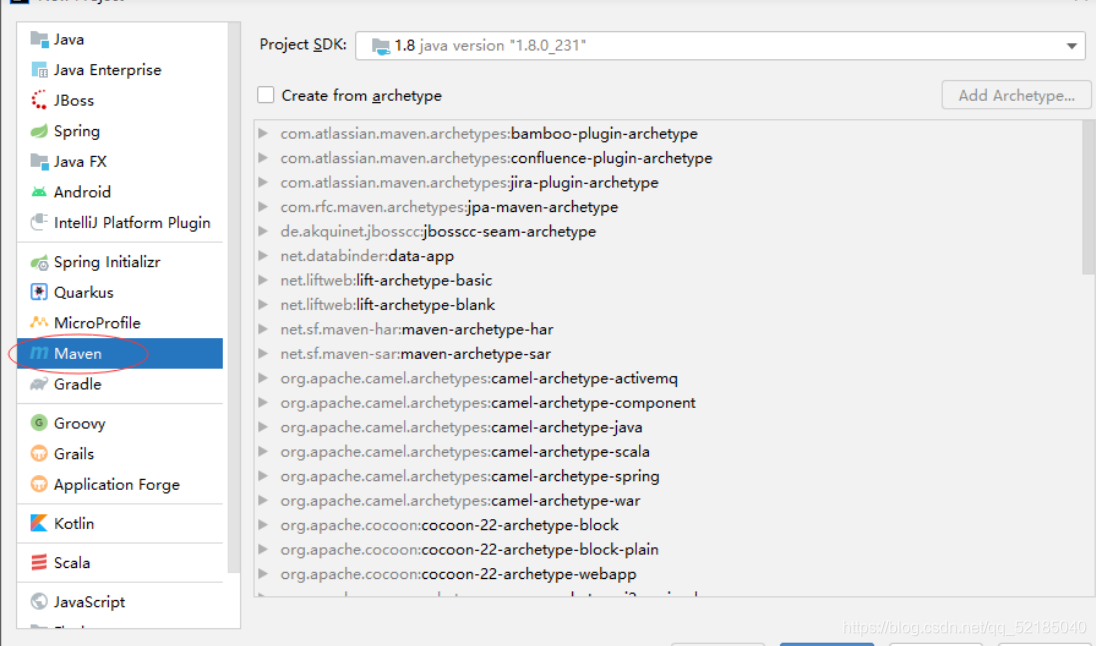The height and width of the screenshot is (646, 1096).
Task: Click the MicroProfile icon
Action: (39, 322)
